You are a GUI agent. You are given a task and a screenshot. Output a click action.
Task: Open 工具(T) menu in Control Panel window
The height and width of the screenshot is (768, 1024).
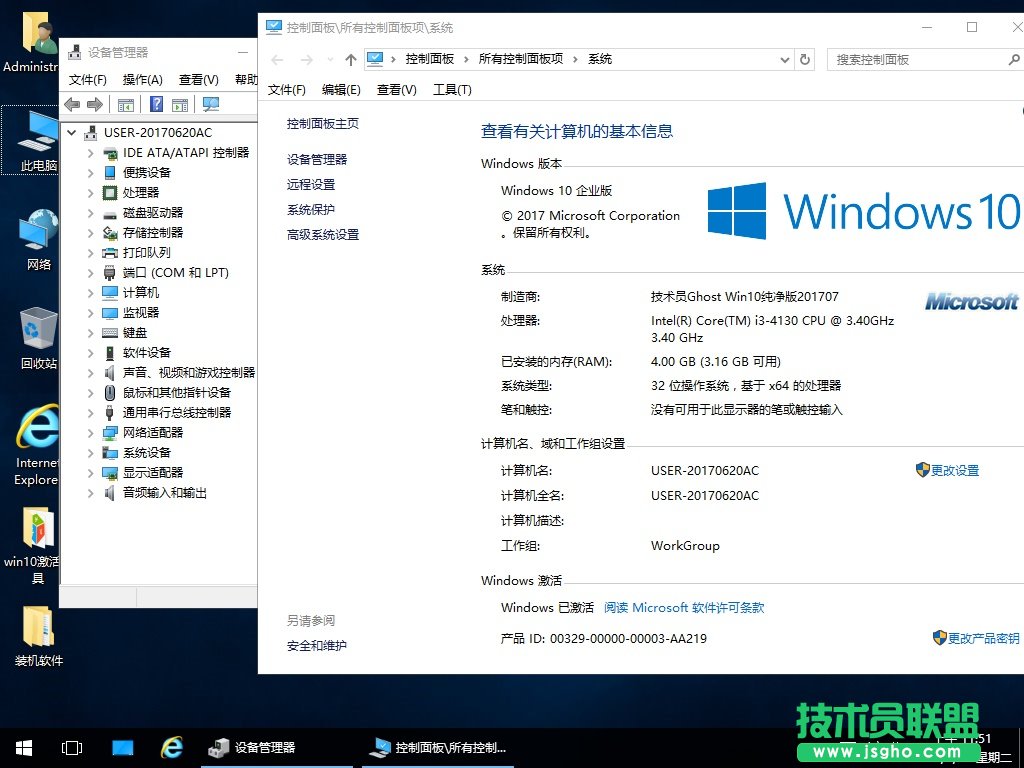pyautogui.click(x=452, y=89)
